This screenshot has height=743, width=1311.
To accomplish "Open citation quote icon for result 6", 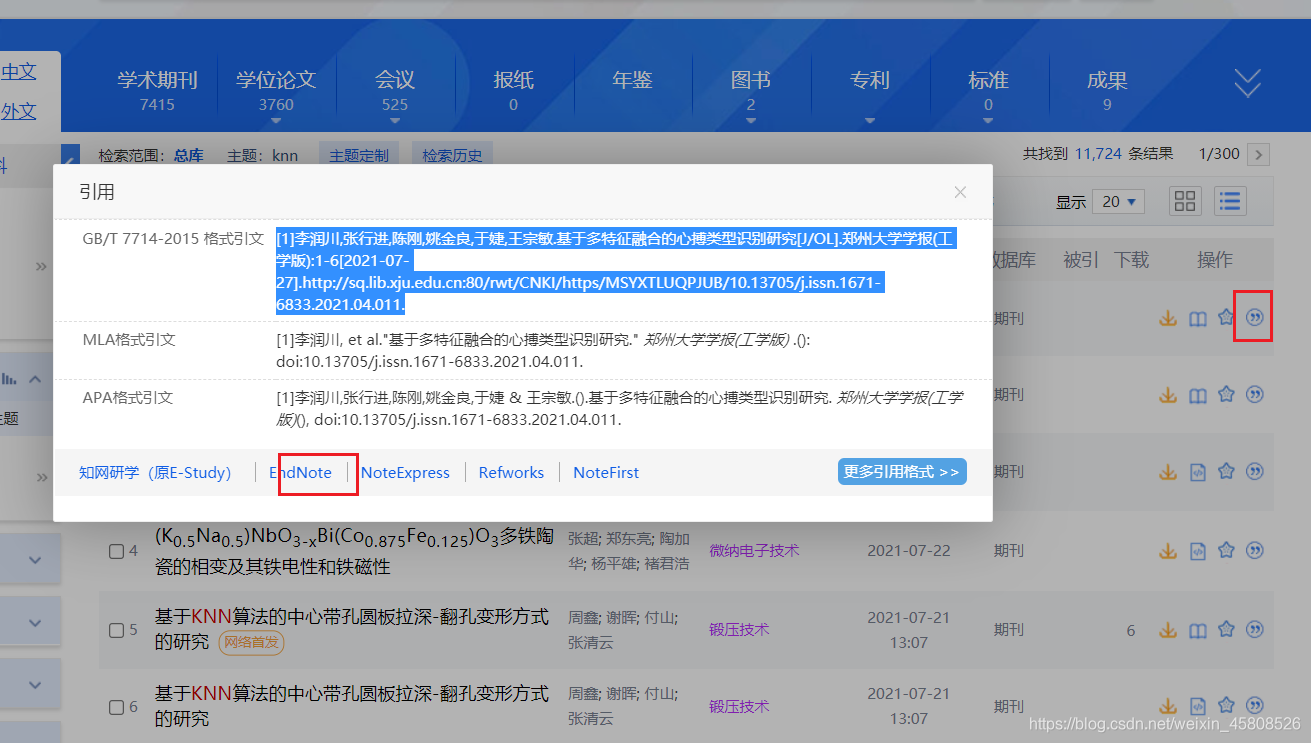I will click(x=1254, y=706).
